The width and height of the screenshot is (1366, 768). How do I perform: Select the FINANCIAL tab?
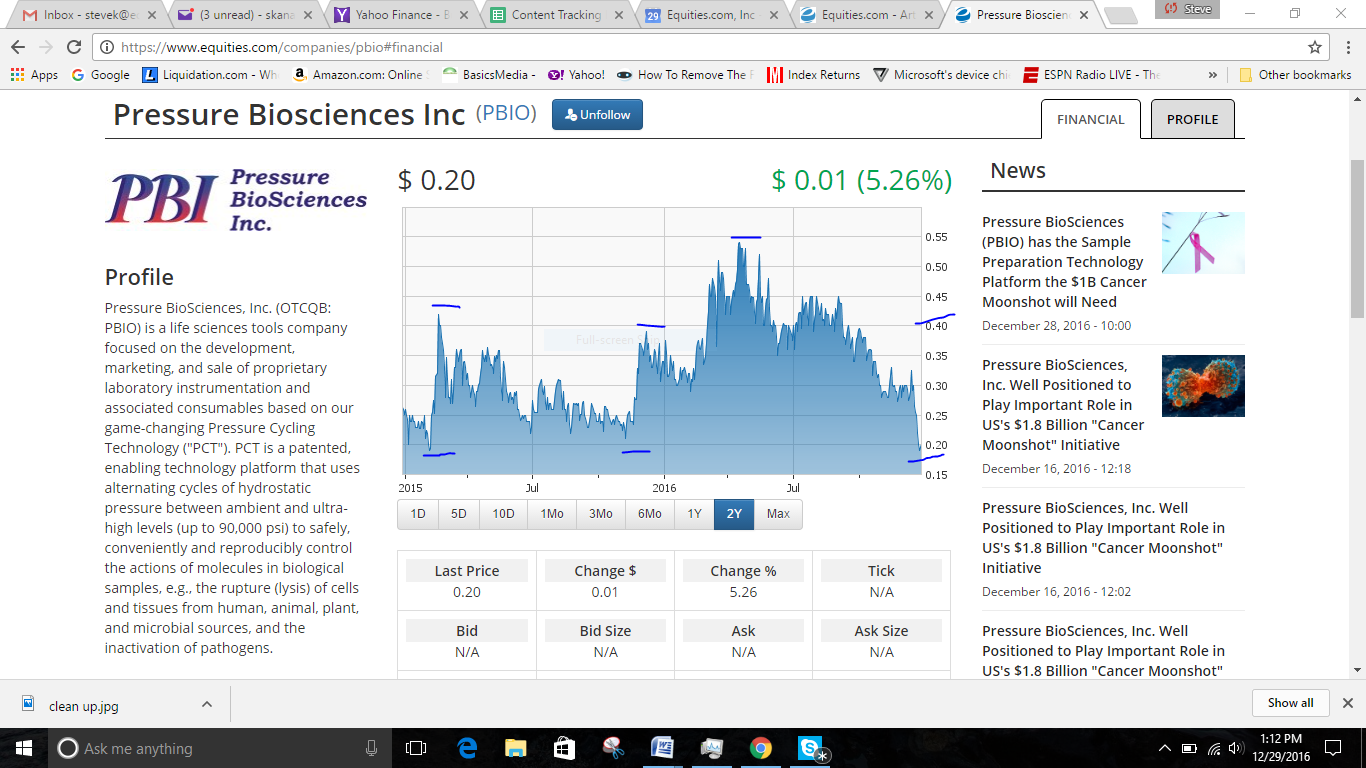pos(1090,119)
